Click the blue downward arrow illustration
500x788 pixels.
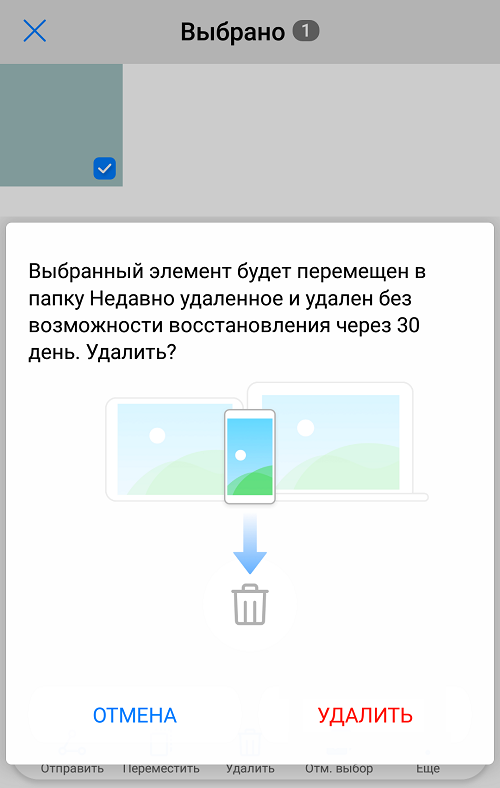250,544
